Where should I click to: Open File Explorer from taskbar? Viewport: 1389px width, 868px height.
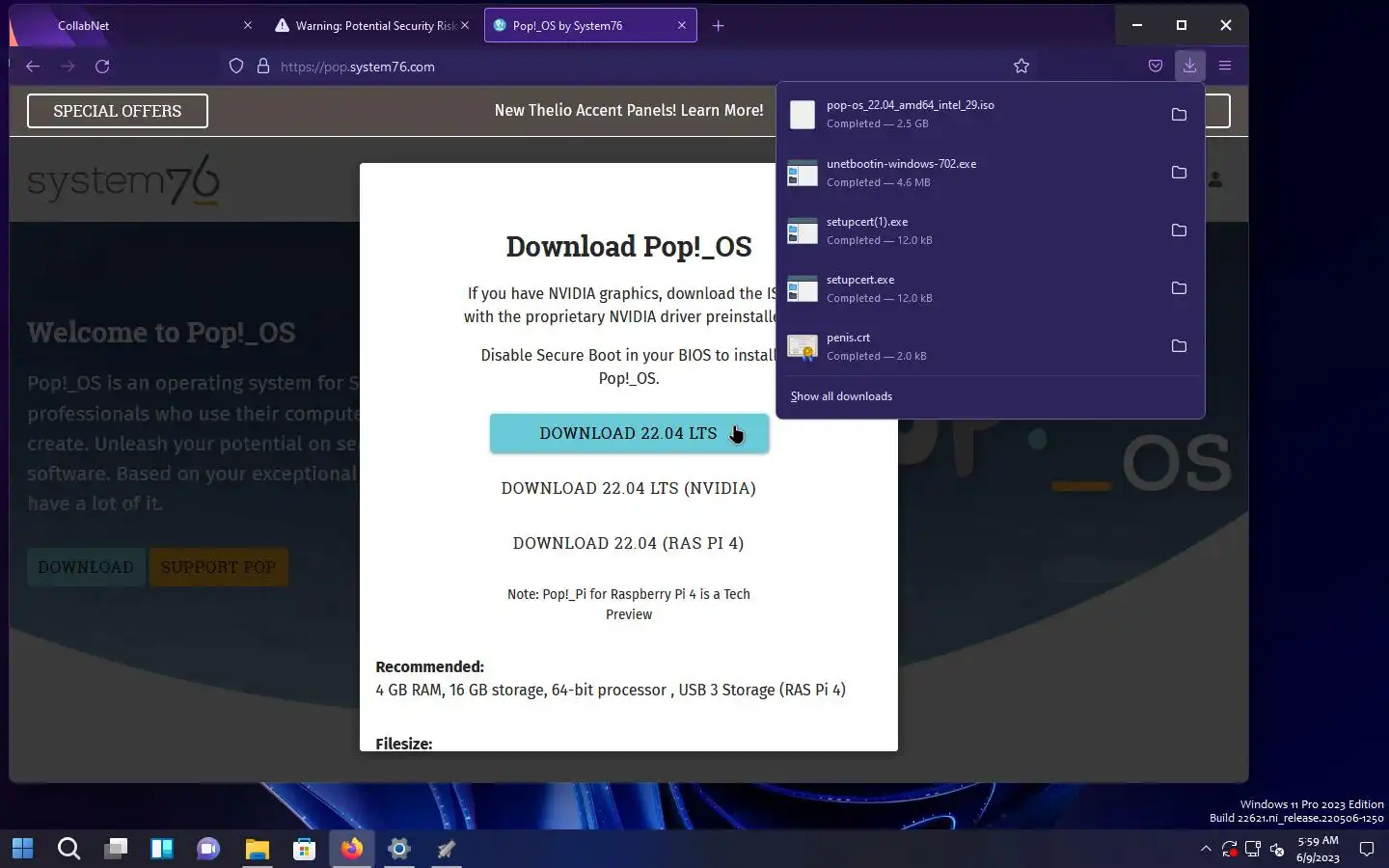click(x=257, y=849)
